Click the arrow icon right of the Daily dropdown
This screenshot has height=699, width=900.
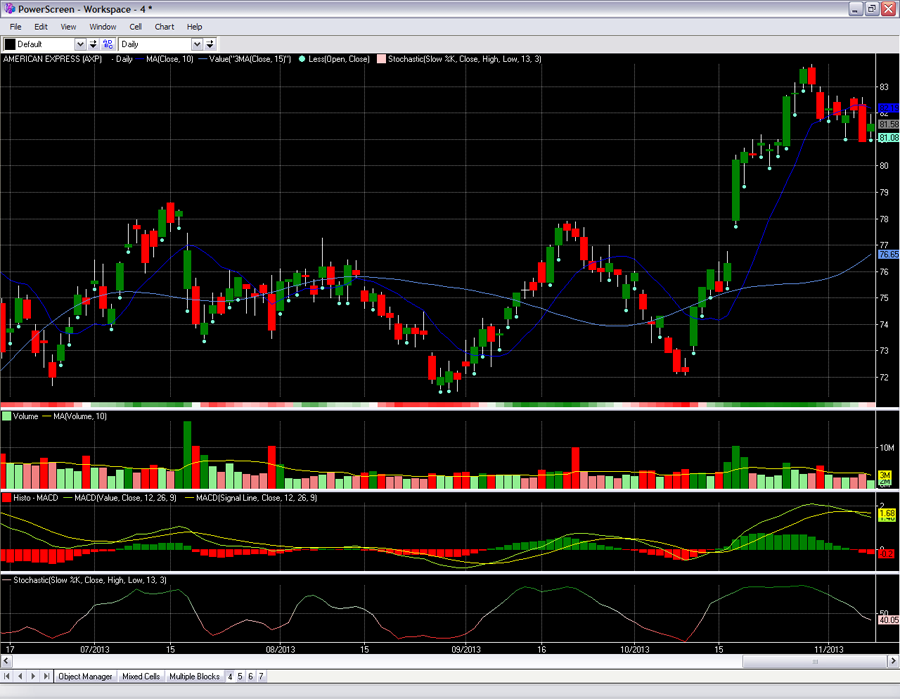(211, 44)
